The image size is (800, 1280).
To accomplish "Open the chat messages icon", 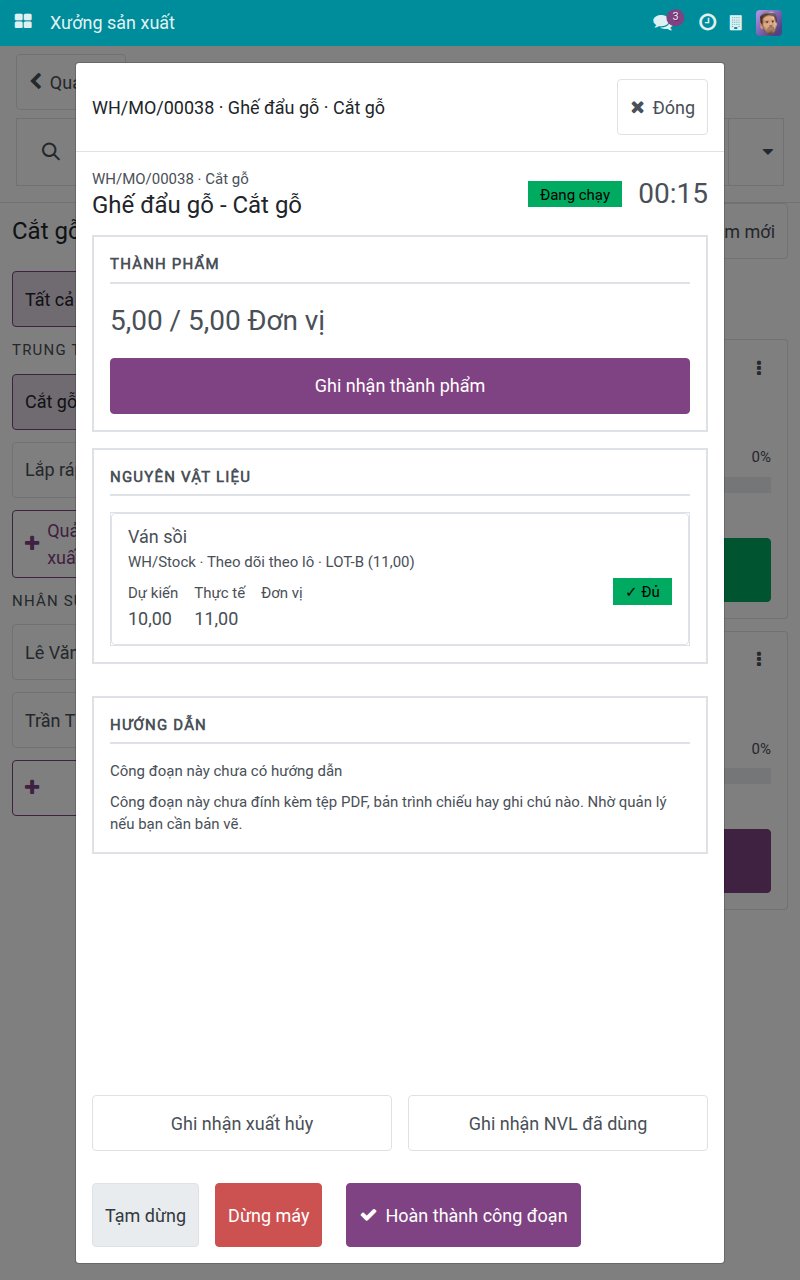I will tap(664, 22).
